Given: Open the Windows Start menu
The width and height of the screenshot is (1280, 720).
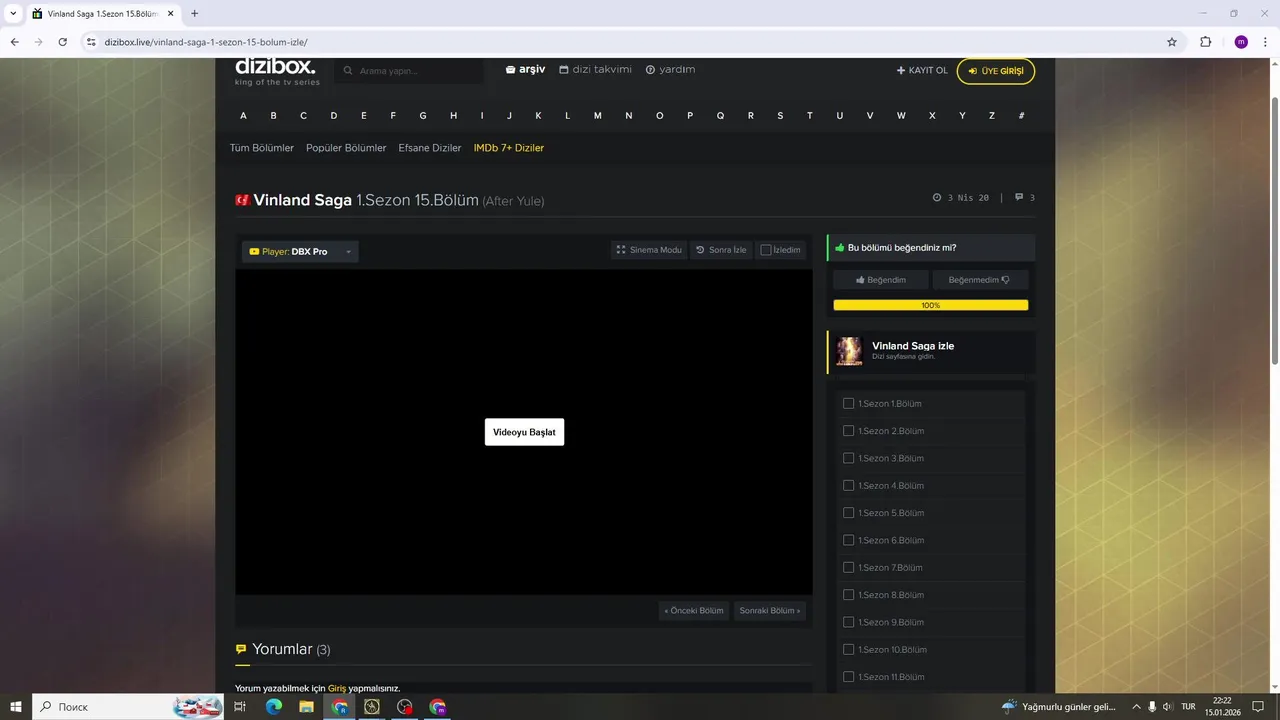Looking at the screenshot, I should point(16,707).
